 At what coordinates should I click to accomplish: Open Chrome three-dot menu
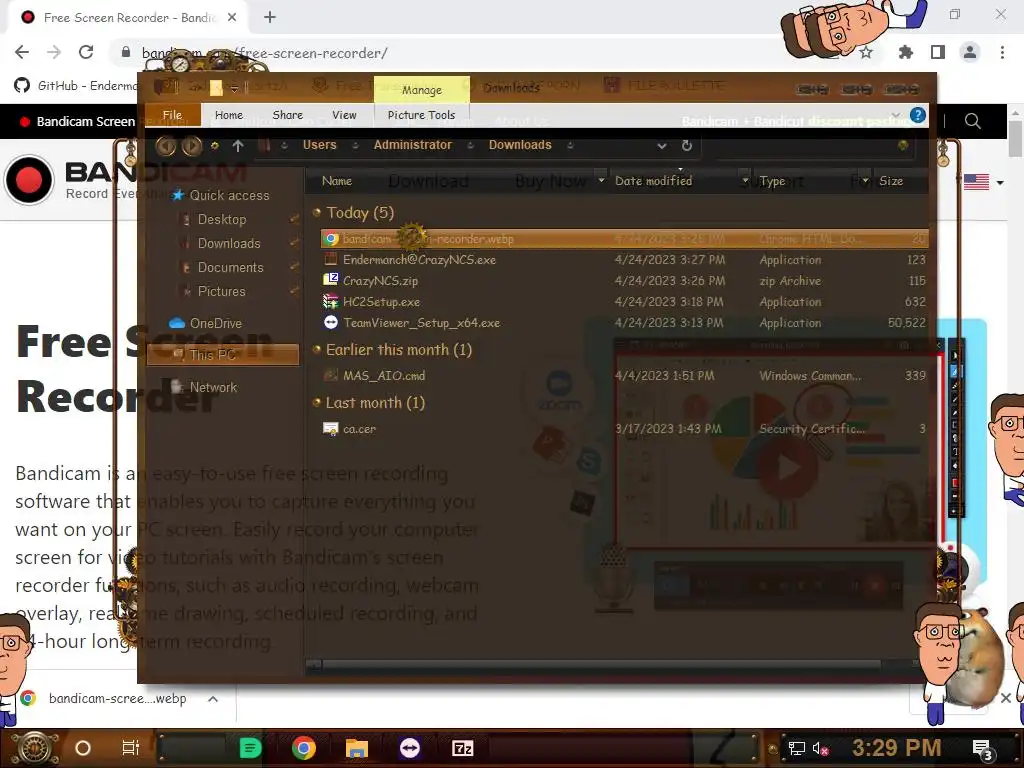(x=1002, y=52)
